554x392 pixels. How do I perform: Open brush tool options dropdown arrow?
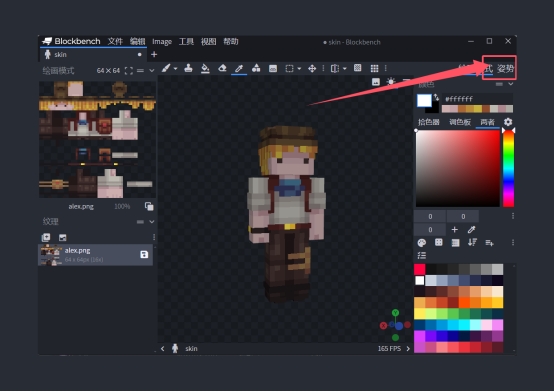click(175, 69)
